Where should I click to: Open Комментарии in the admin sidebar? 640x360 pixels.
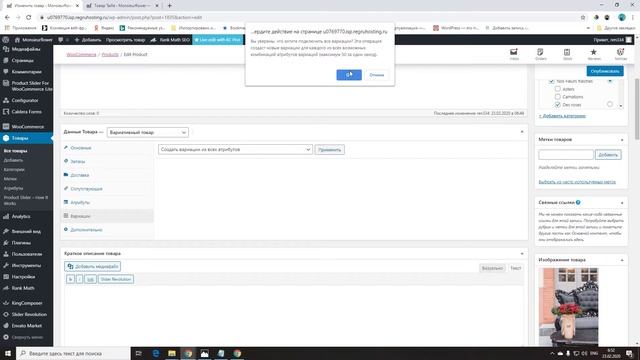tap(26, 72)
